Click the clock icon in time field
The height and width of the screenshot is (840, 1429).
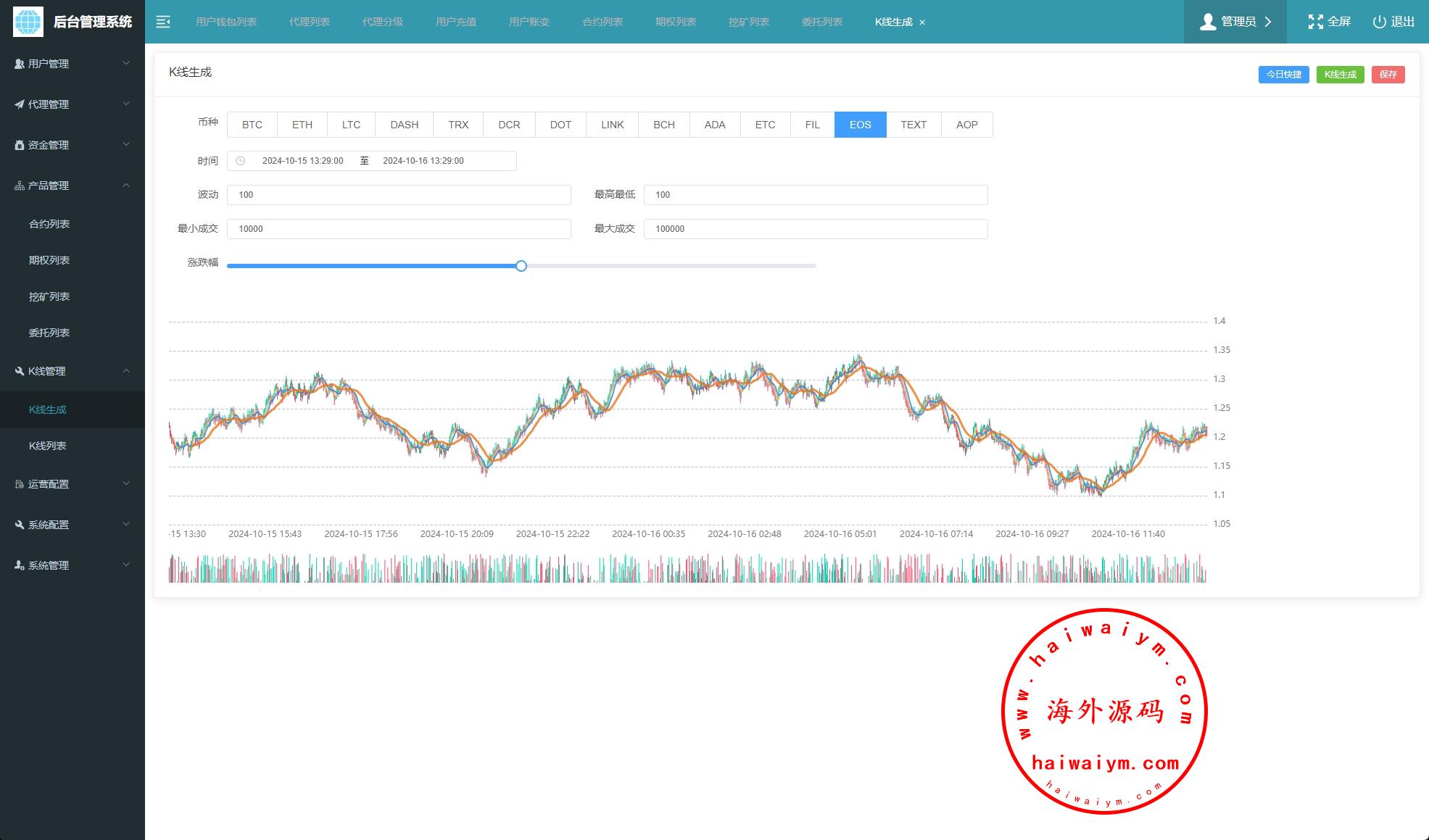pos(241,161)
